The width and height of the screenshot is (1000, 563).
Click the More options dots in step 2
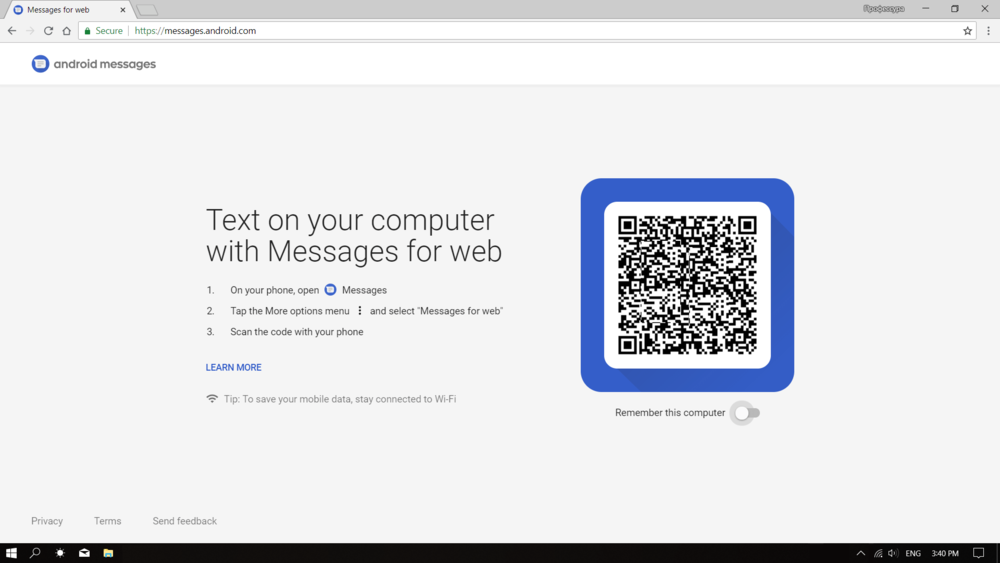point(360,311)
